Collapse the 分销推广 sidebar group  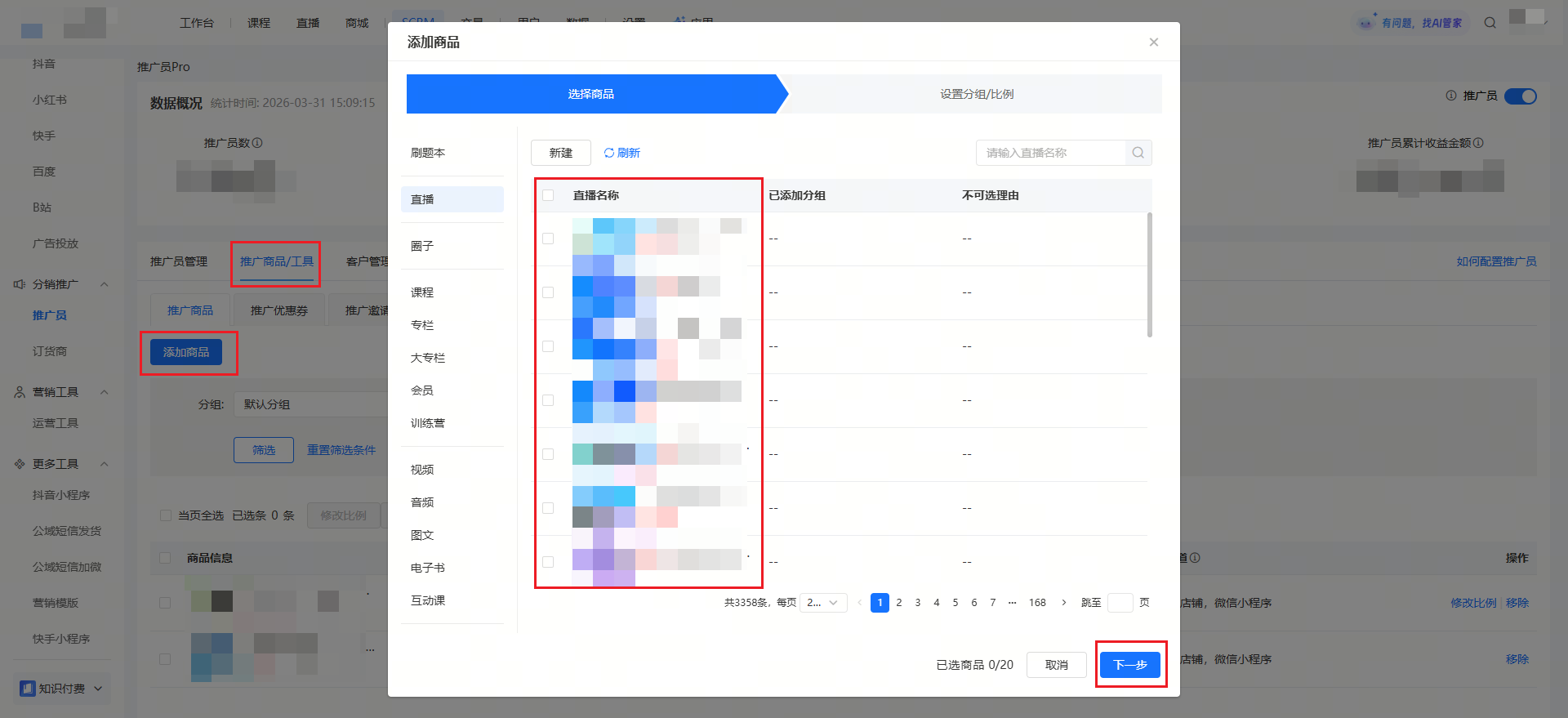104,284
